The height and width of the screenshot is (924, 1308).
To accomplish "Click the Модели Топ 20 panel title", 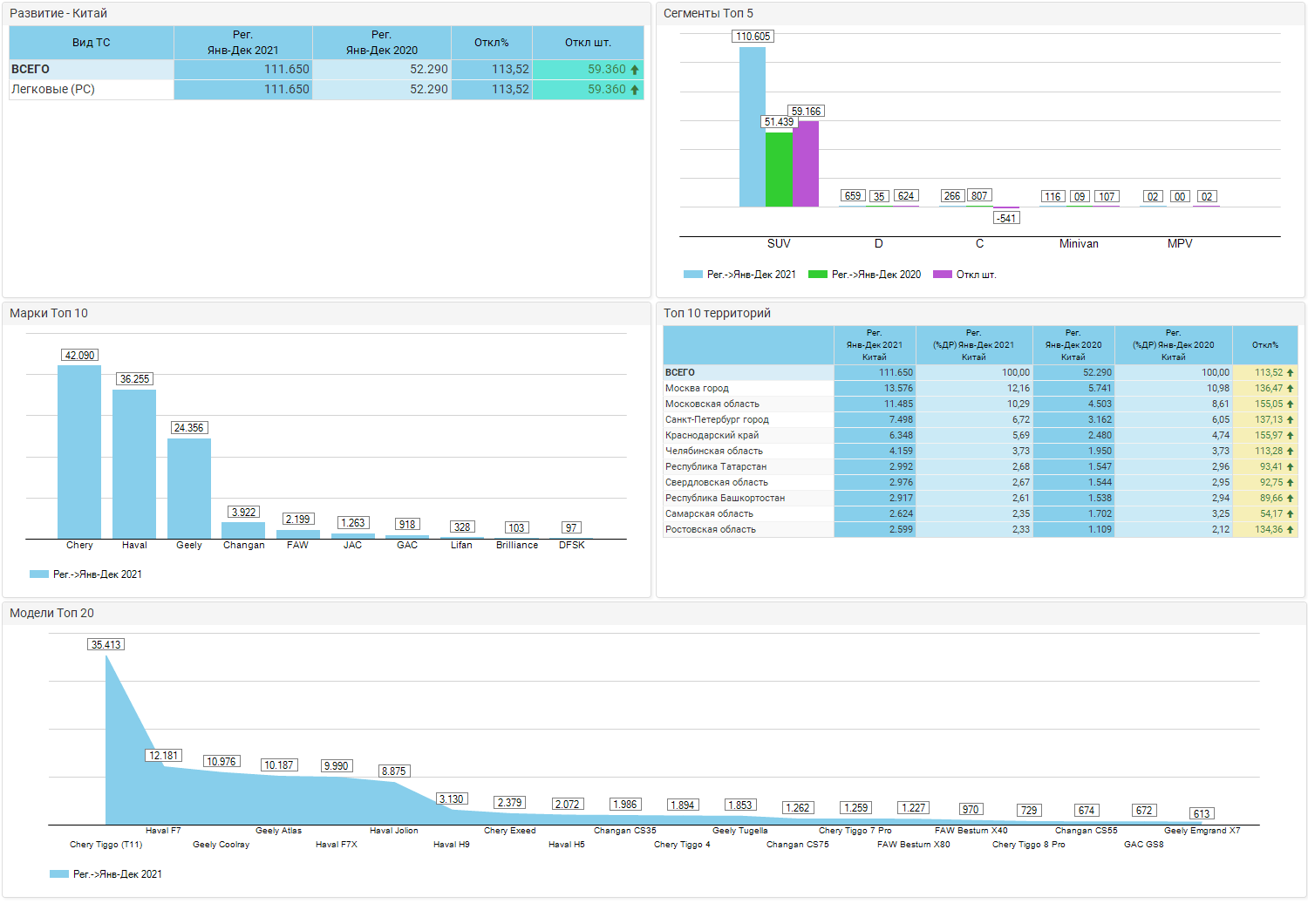I will click(x=51, y=614).
